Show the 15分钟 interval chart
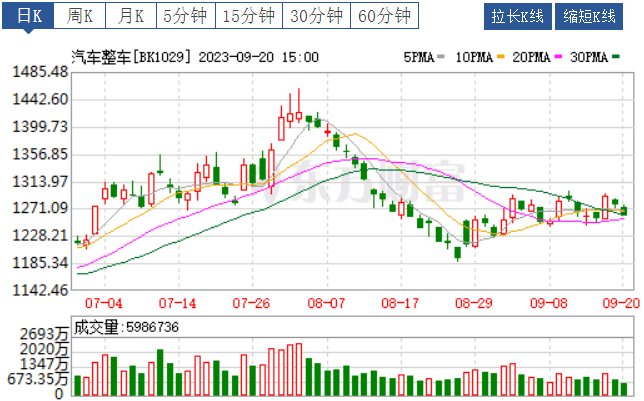This screenshot has width=644, height=401. click(248, 16)
